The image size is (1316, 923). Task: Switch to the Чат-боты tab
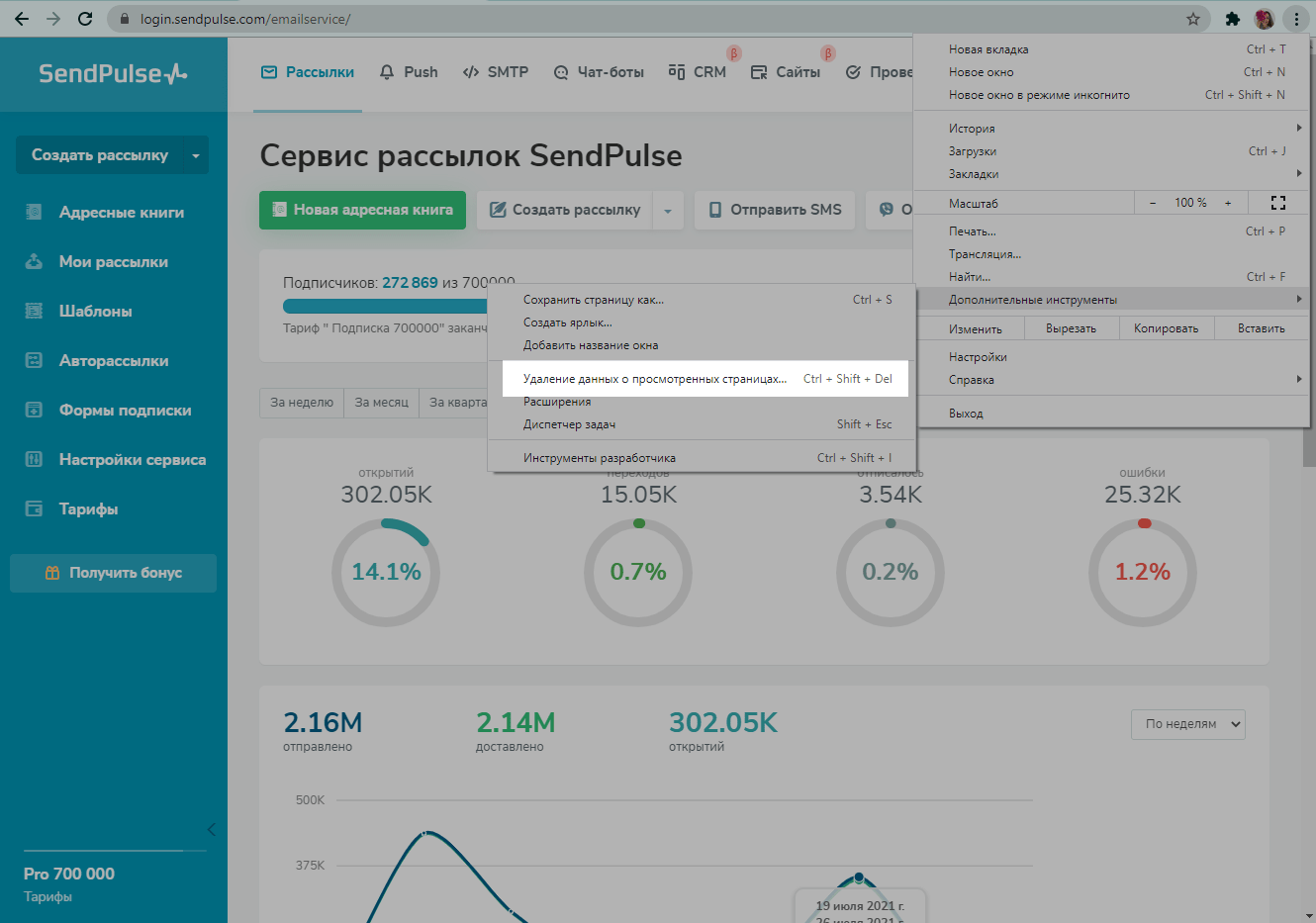599,72
